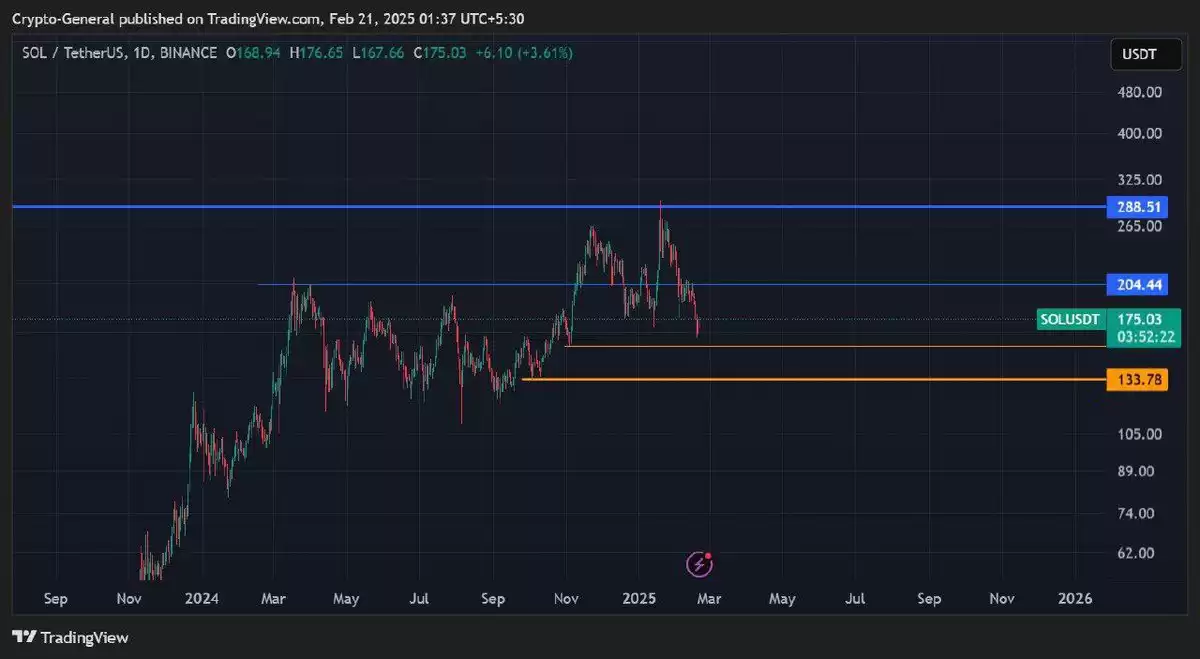
Task: Select the 204.44 blue price label
Action: 1137,285
